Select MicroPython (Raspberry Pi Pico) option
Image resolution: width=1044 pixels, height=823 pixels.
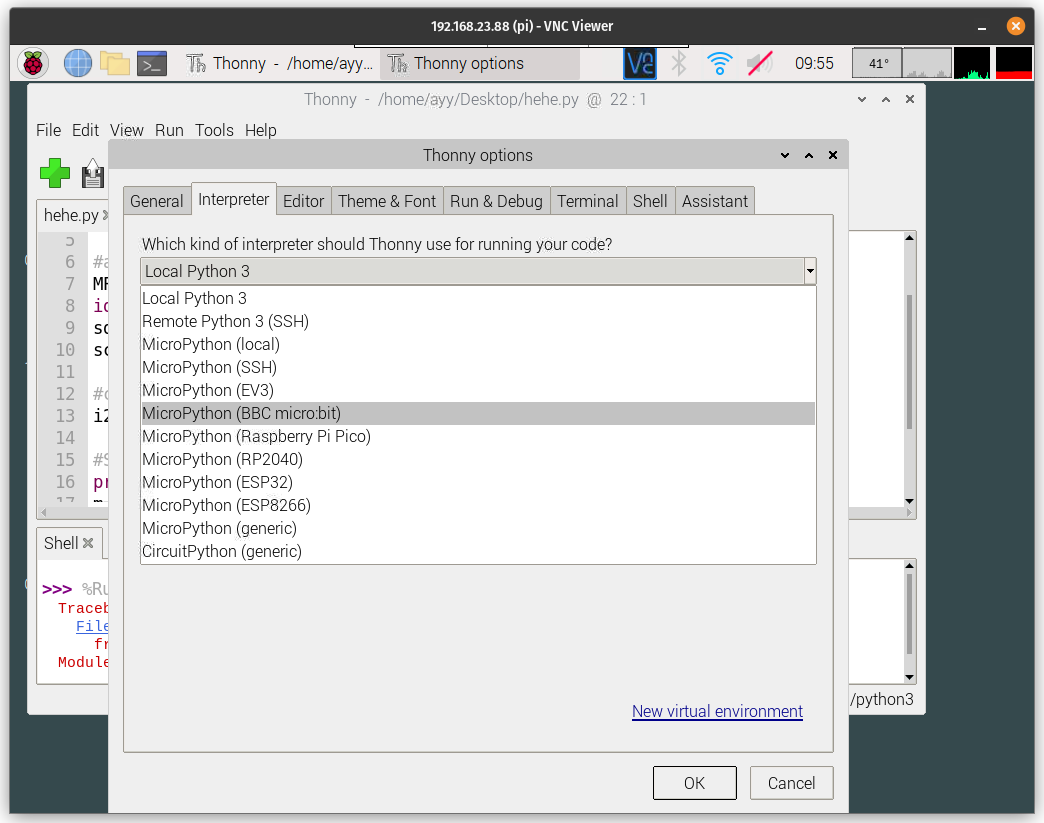coord(478,436)
